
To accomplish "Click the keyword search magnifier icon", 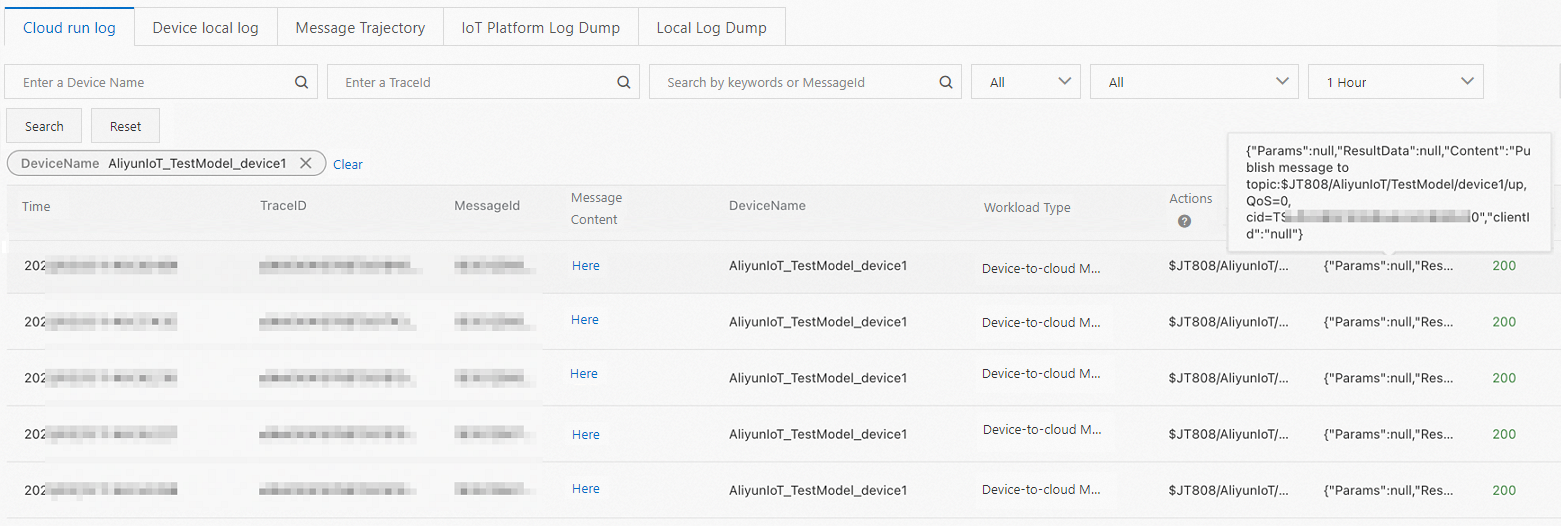I will (945, 83).
